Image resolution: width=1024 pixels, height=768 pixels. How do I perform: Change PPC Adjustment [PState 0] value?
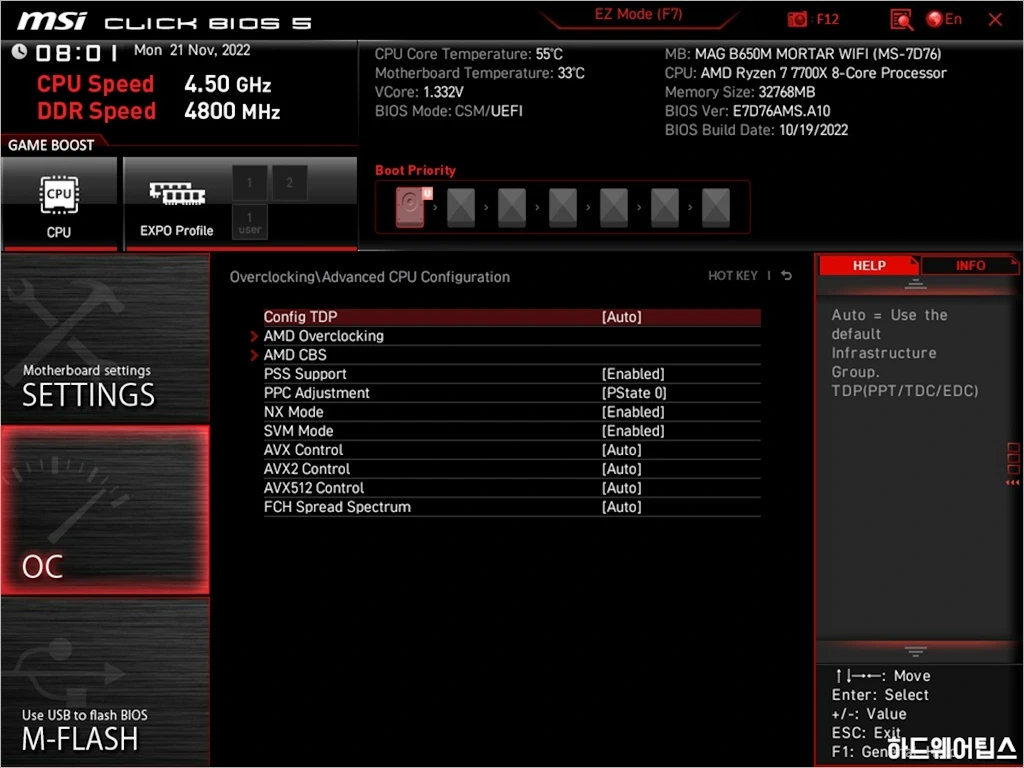[633, 392]
